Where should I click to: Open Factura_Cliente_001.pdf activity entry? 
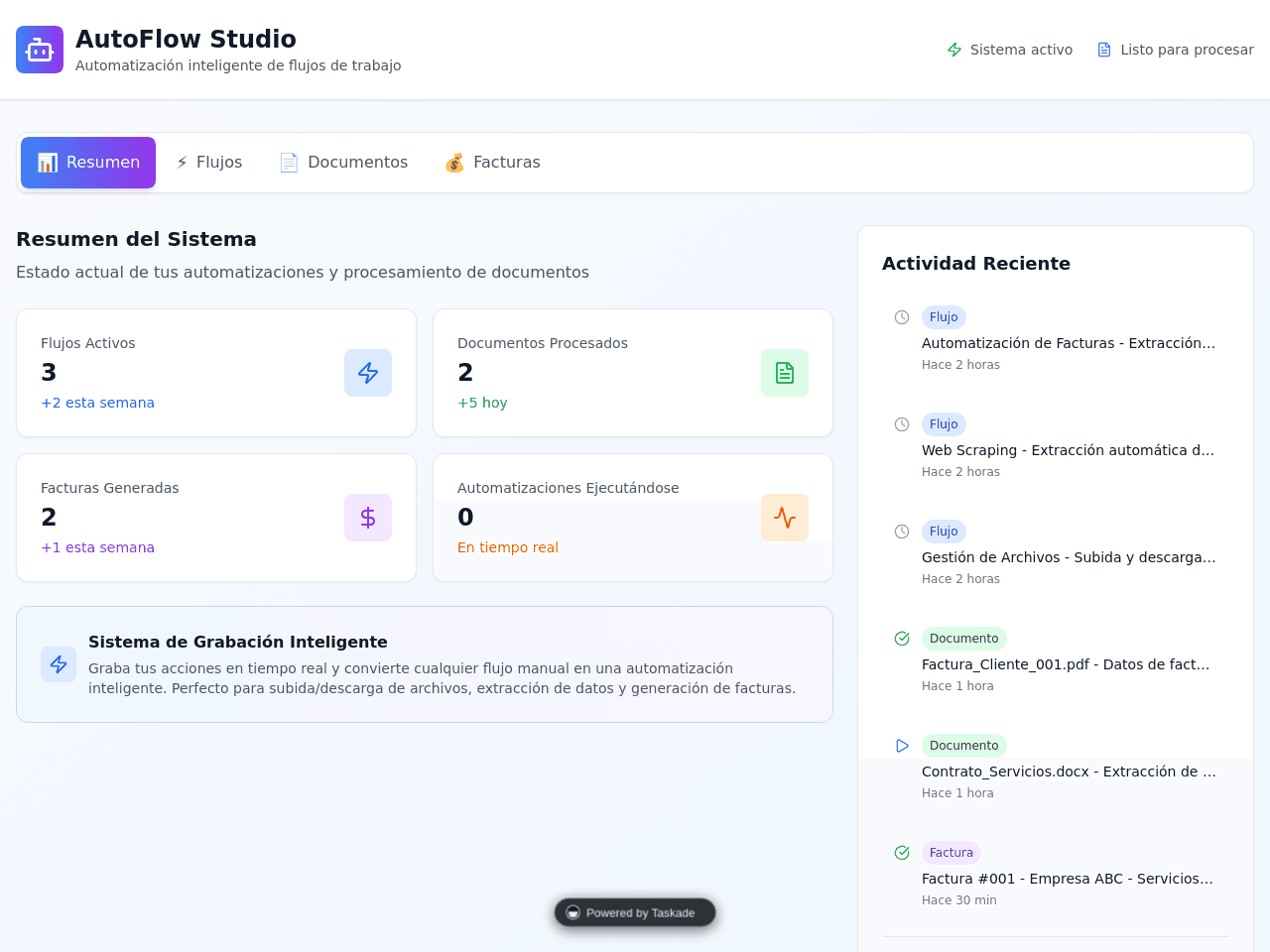click(1056, 660)
